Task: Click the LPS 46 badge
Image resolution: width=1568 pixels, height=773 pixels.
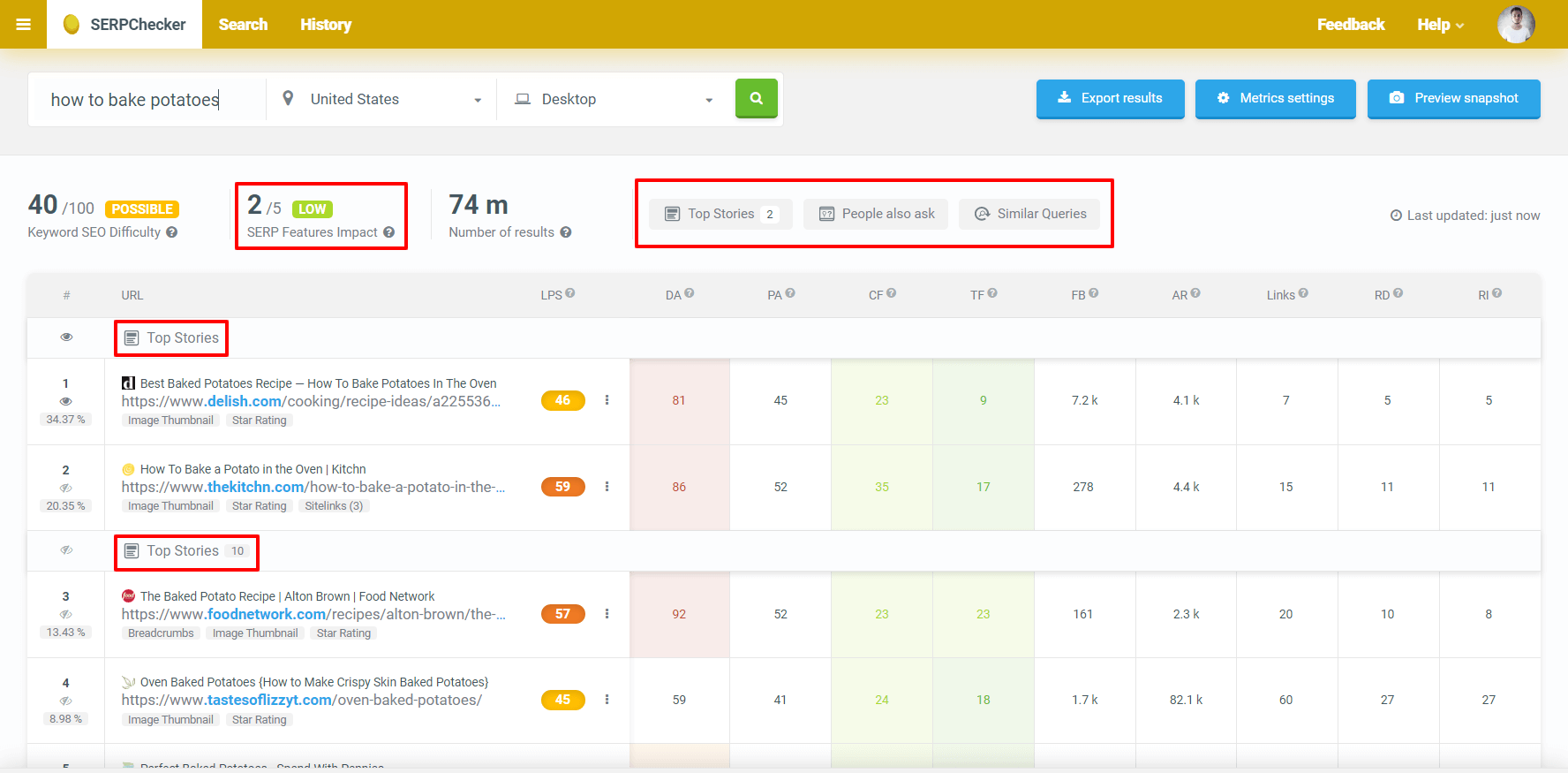Action: pyautogui.click(x=562, y=400)
